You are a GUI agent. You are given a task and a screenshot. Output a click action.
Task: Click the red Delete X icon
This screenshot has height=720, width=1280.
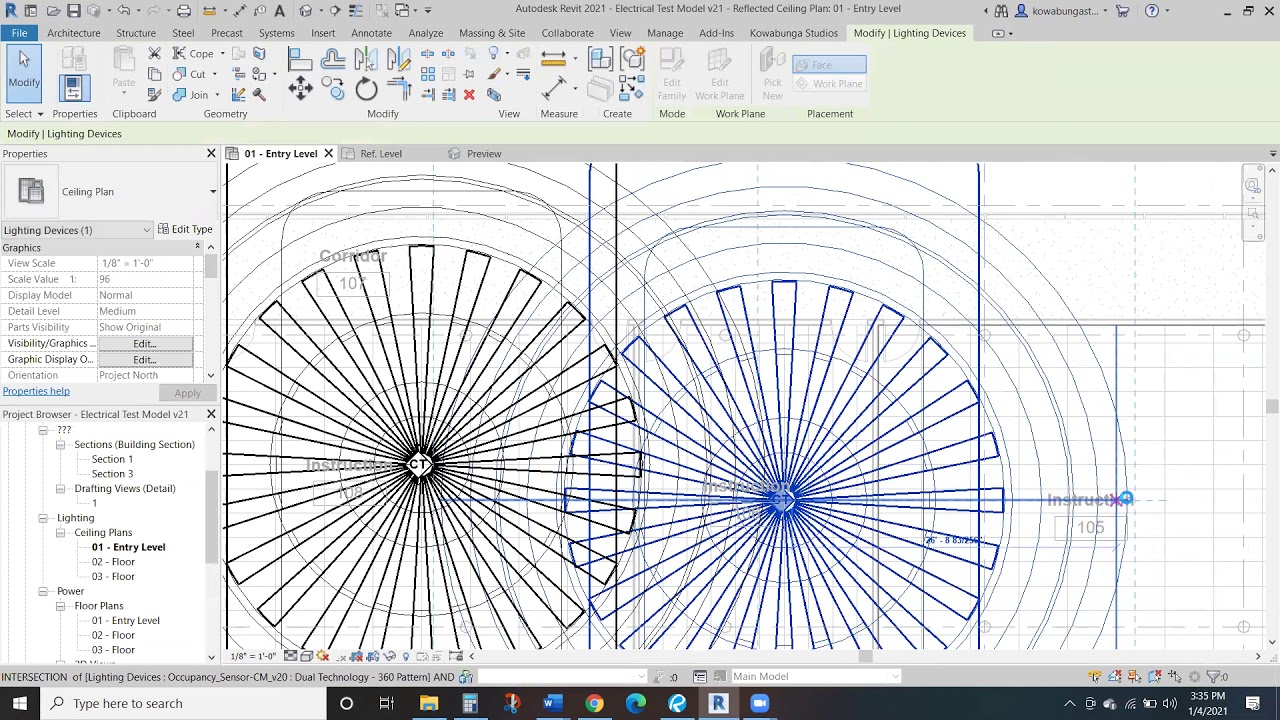[x=469, y=95]
